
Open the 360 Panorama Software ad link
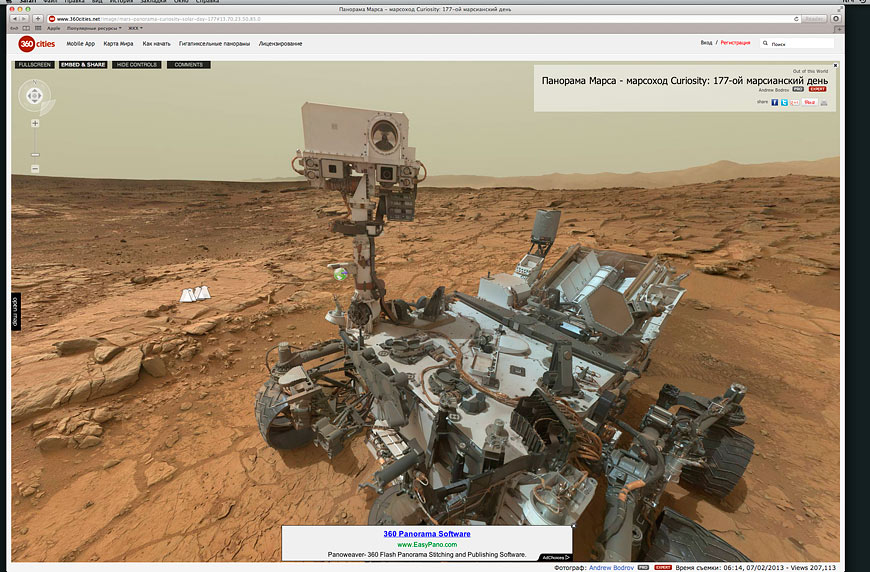pyautogui.click(x=427, y=534)
